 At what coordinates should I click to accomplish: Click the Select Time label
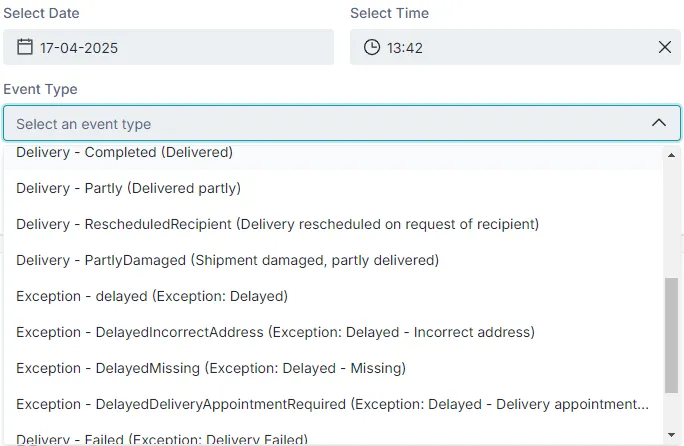click(389, 13)
